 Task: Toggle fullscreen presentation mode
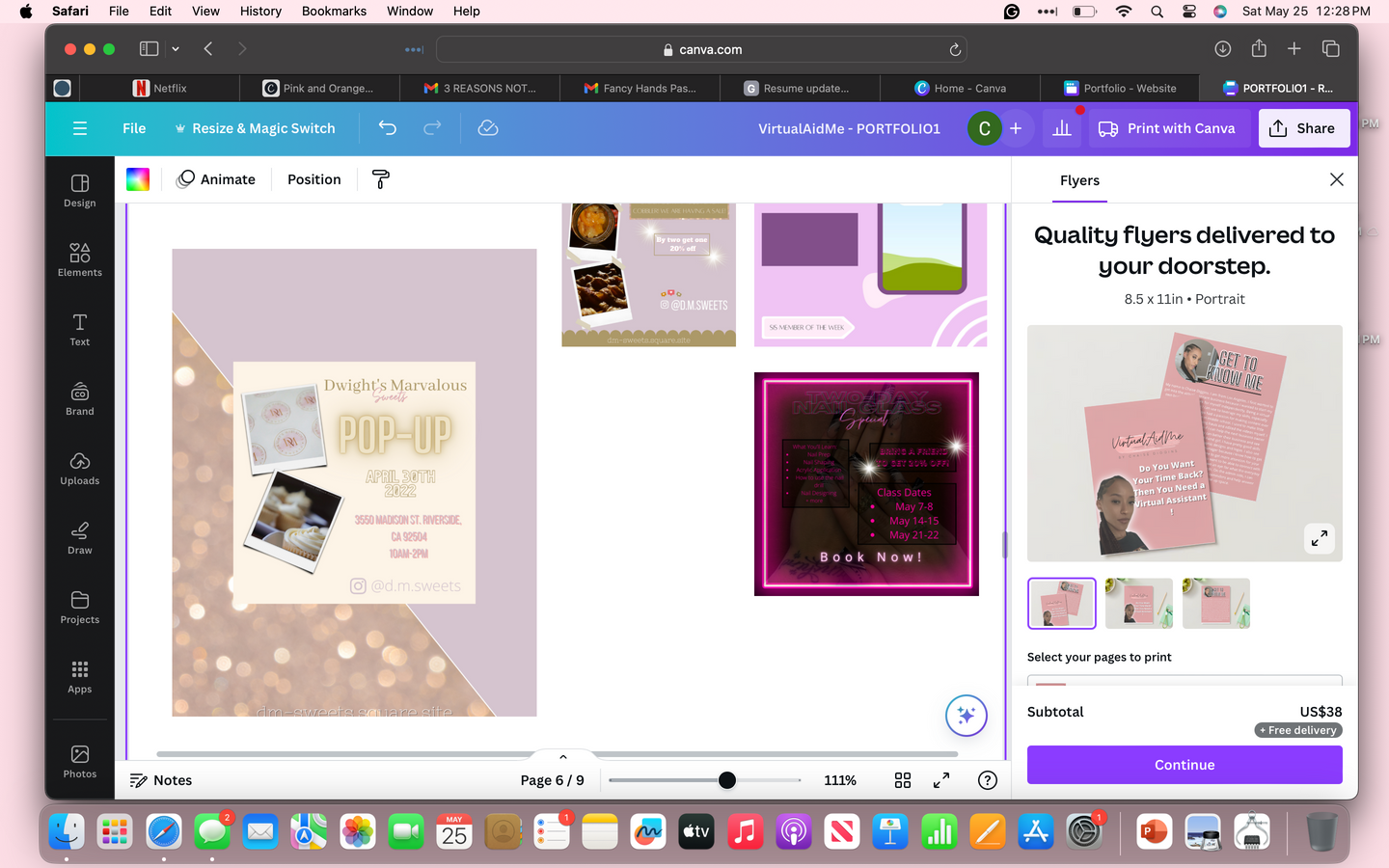941,780
